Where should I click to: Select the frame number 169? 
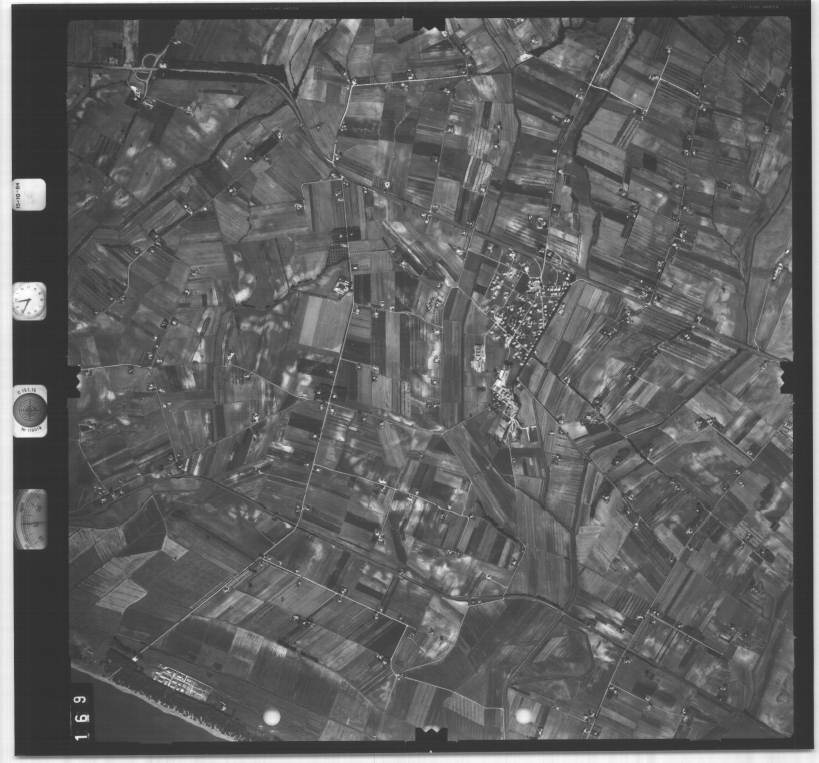pos(79,713)
